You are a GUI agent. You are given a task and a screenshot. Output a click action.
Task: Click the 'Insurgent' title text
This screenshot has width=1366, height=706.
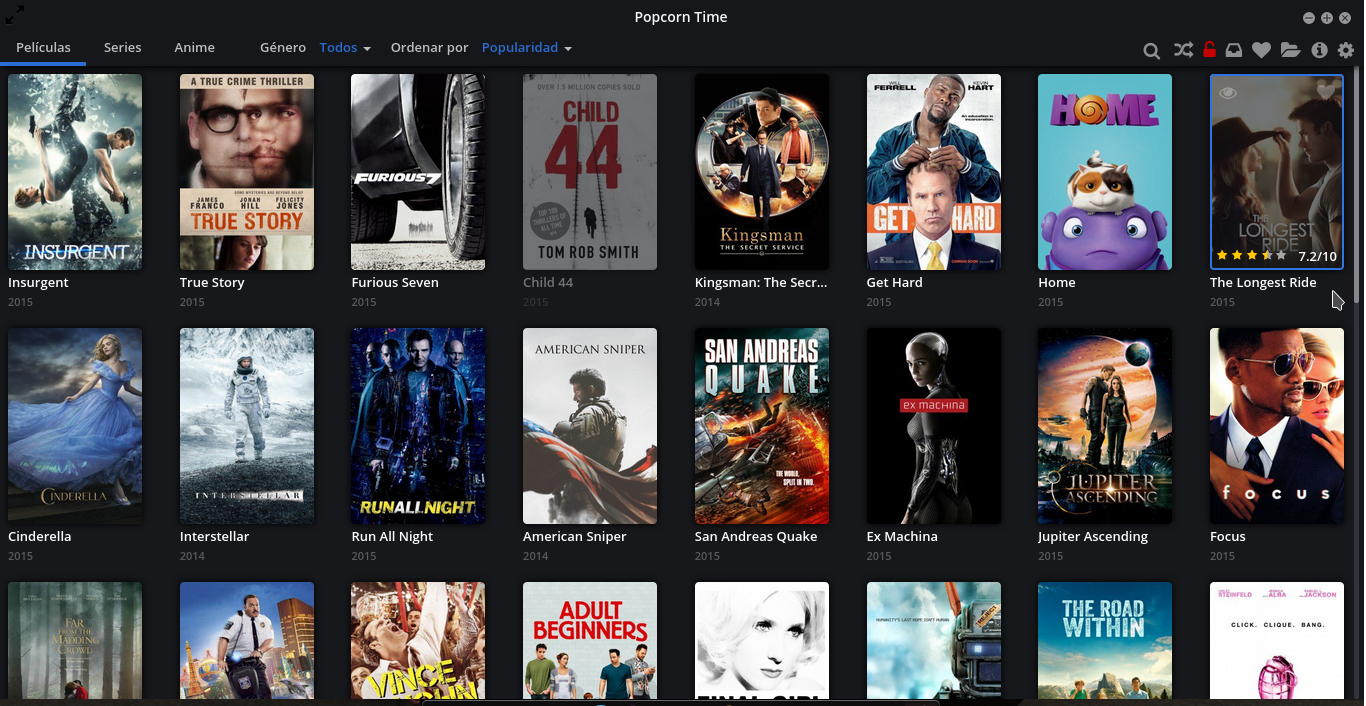(38, 283)
